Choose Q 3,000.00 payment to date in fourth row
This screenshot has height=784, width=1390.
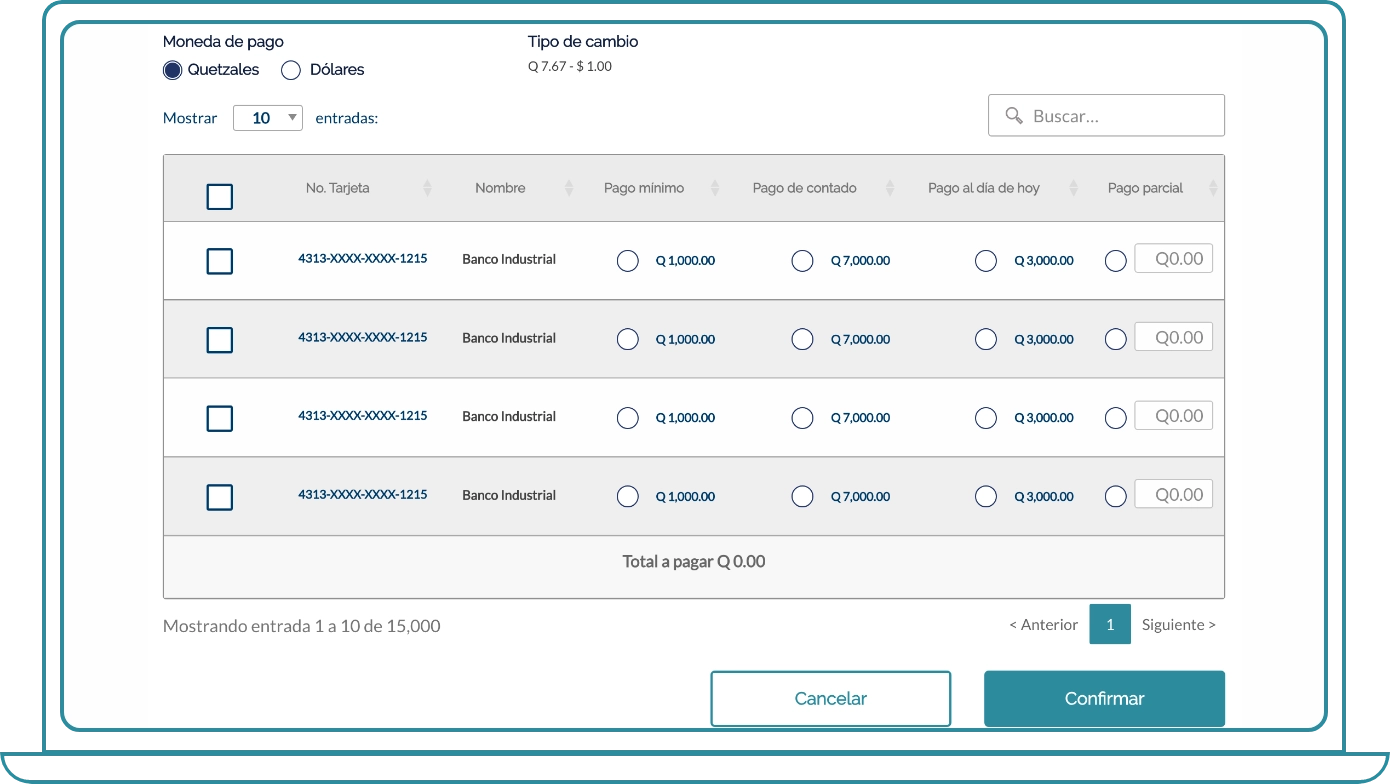coord(986,496)
